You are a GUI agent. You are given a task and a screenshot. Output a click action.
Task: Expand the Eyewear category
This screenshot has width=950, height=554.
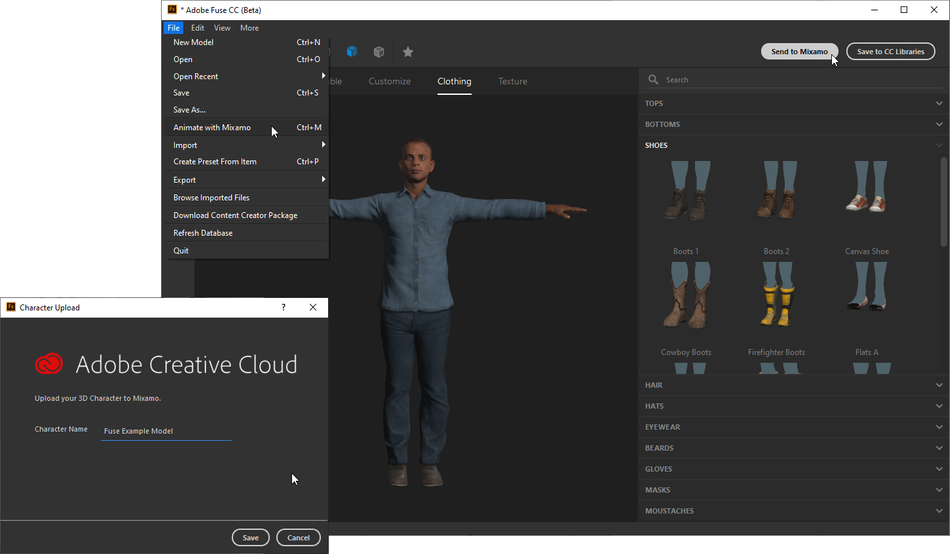pos(793,427)
